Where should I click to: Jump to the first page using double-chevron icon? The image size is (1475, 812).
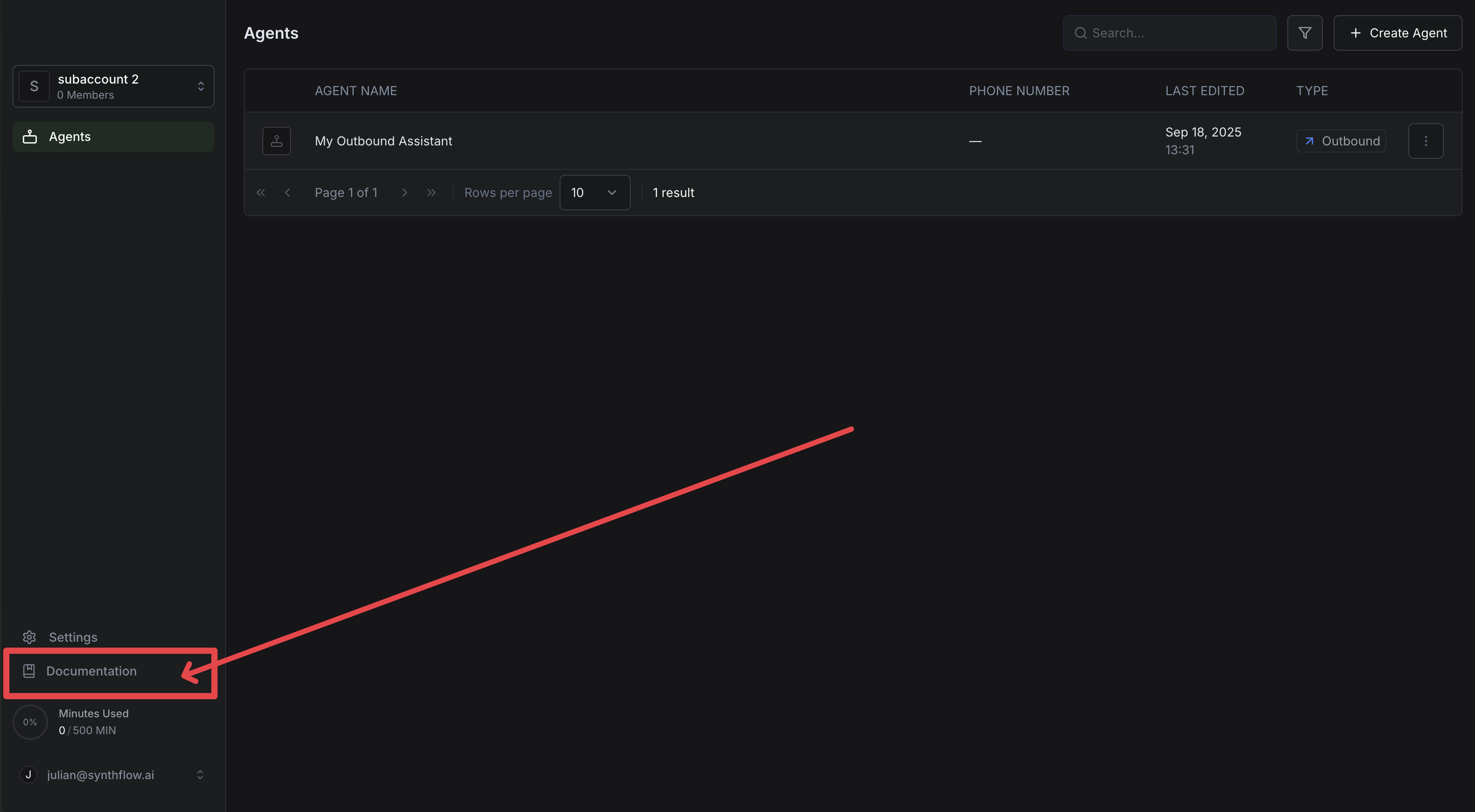(261, 192)
